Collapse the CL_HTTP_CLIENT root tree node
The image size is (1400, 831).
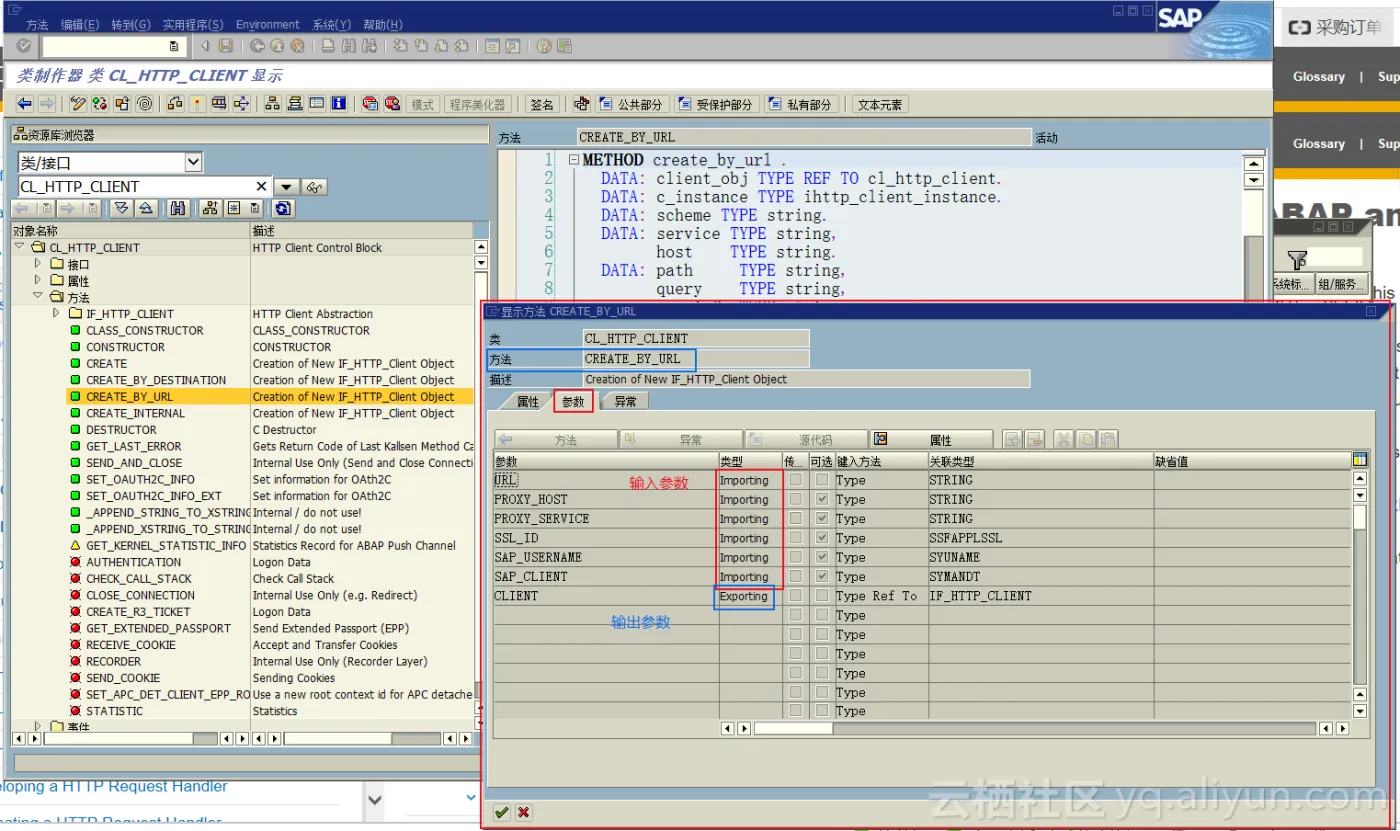coord(20,246)
